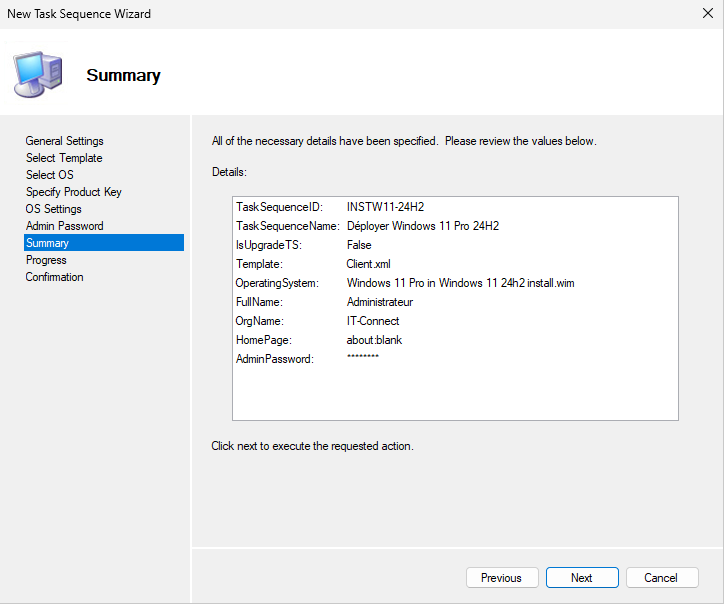The height and width of the screenshot is (604, 724).
Task: Click the task sequence name 'Déployer Windows 11 Pro 24H2'
Action: [423, 226]
